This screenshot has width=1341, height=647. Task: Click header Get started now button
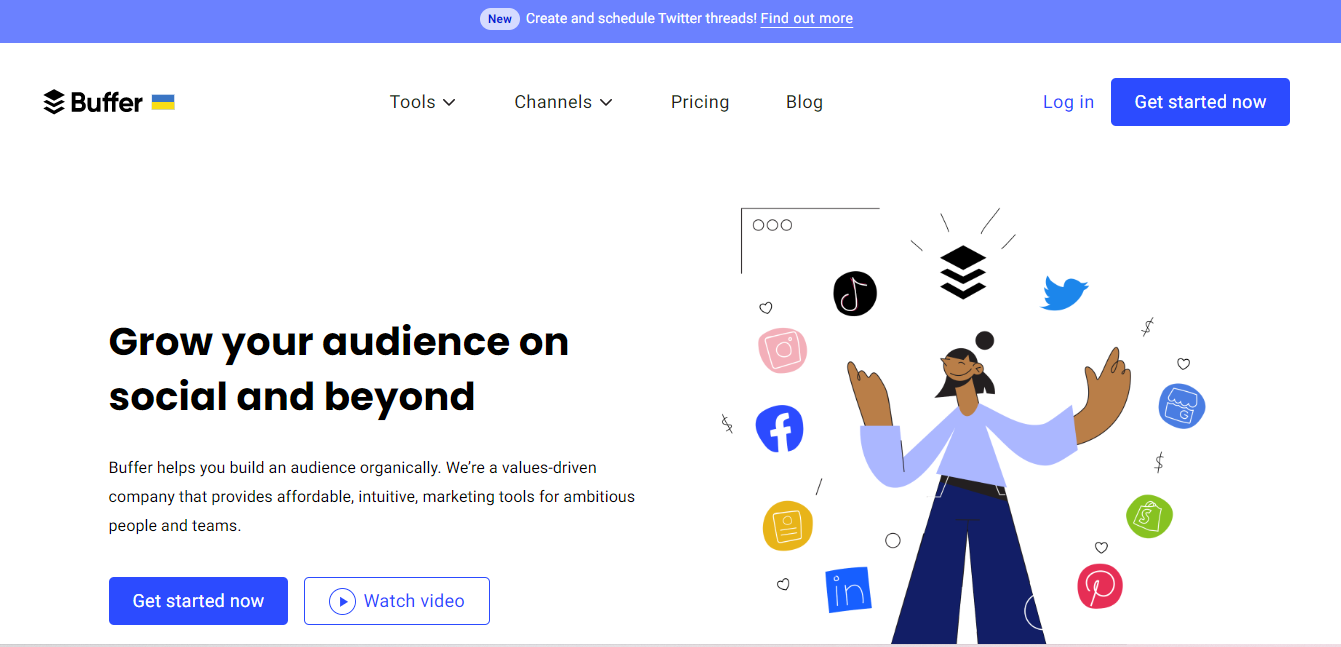[x=1200, y=102]
